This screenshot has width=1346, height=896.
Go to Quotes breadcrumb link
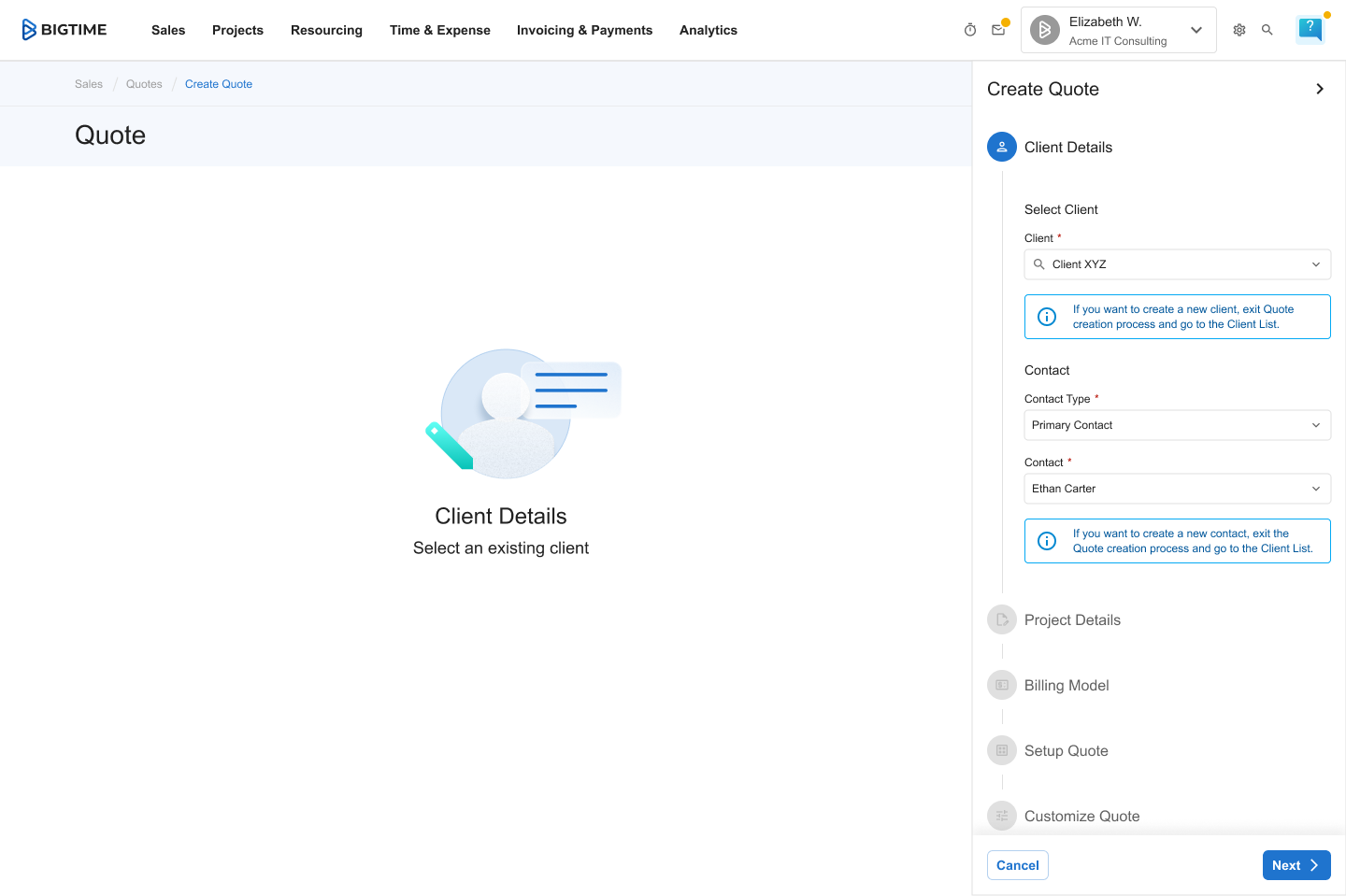pyautogui.click(x=144, y=84)
